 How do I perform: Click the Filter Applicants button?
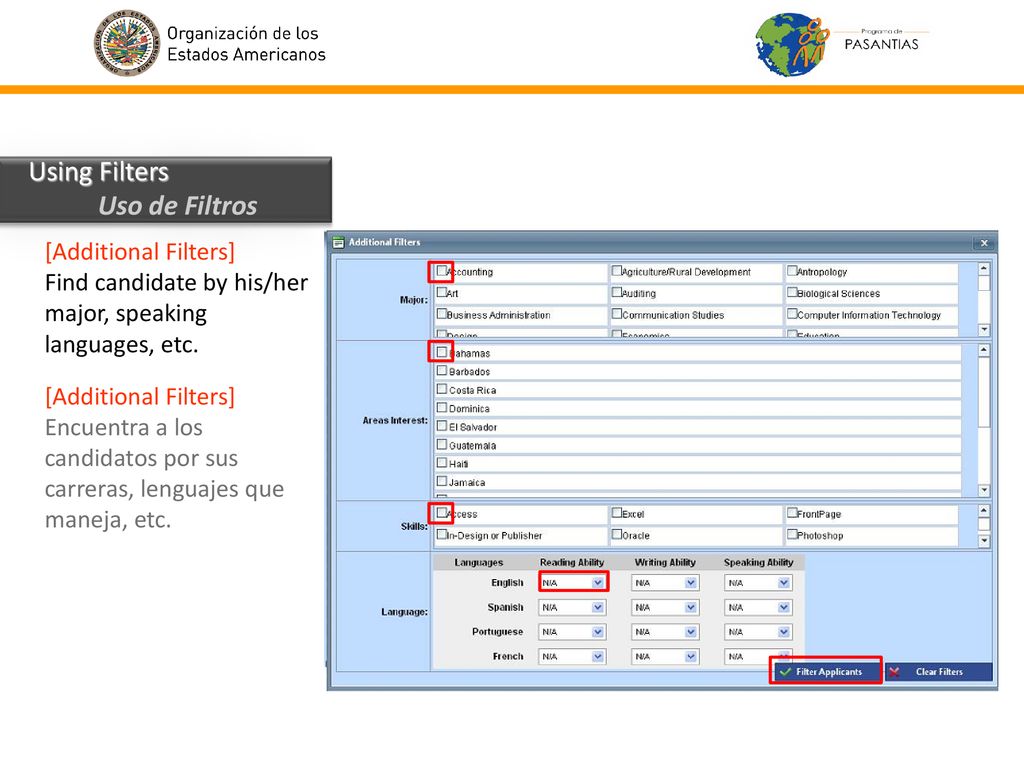coord(826,671)
